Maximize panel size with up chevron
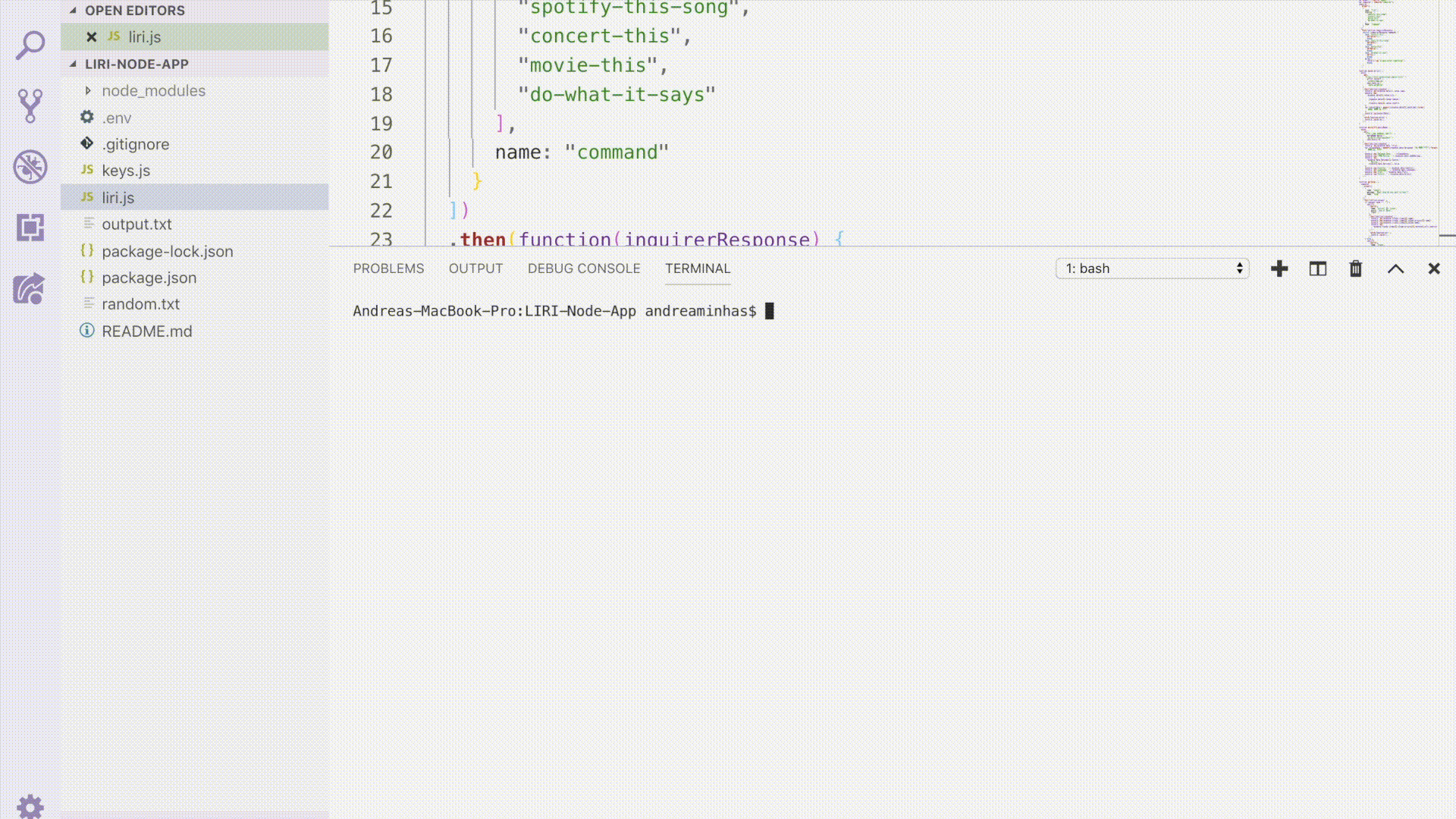The height and width of the screenshot is (819, 1456). point(1395,268)
